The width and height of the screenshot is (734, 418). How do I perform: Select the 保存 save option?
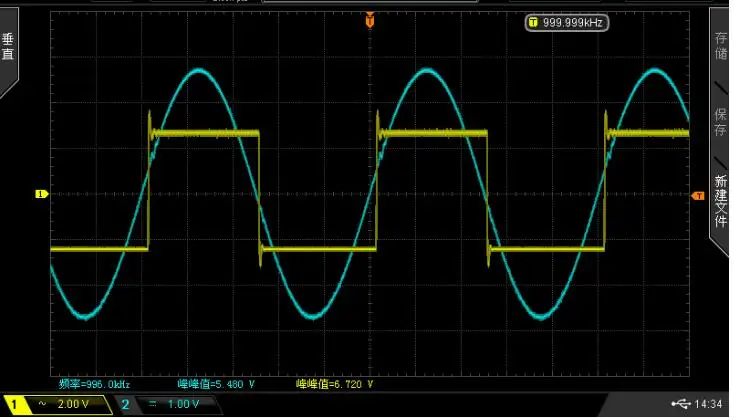coord(721,122)
